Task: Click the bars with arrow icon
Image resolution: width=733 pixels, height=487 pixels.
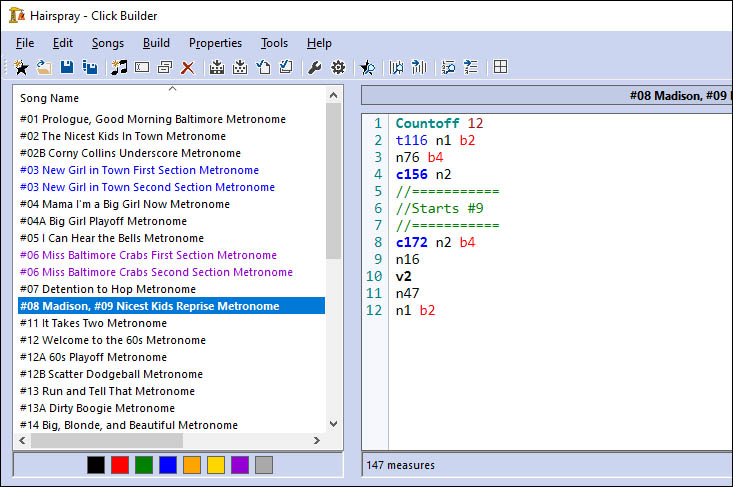Action: point(419,67)
